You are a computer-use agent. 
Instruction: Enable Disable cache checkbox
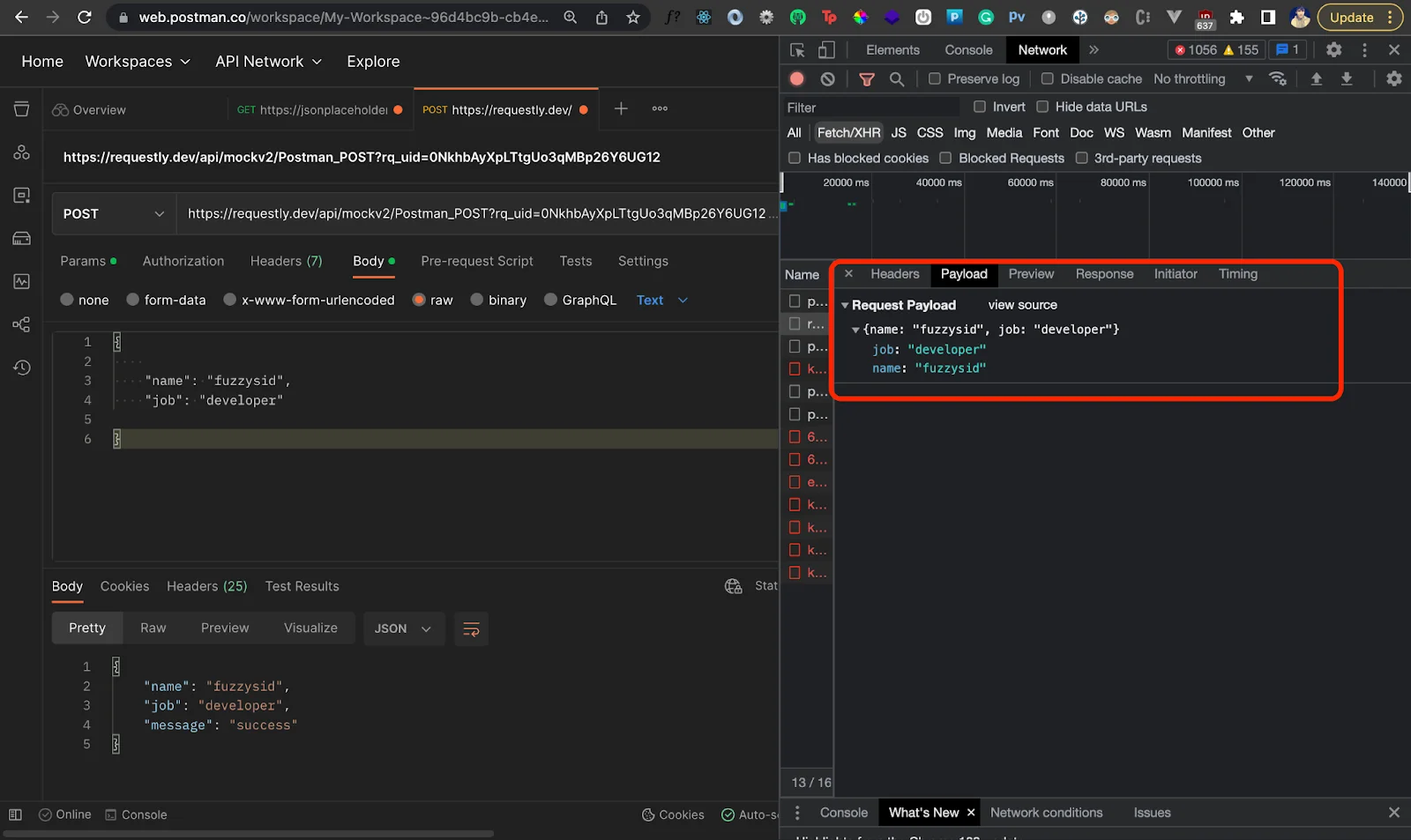pos(1048,78)
